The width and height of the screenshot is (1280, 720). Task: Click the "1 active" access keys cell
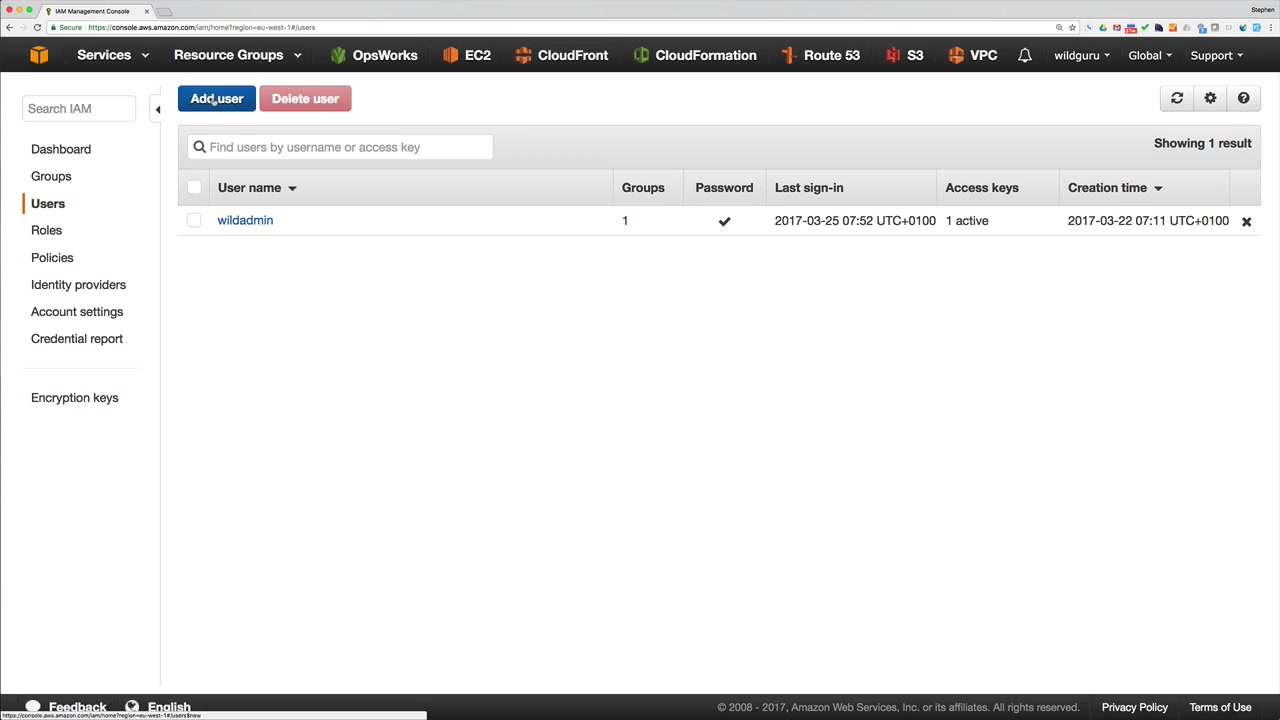(967, 220)
